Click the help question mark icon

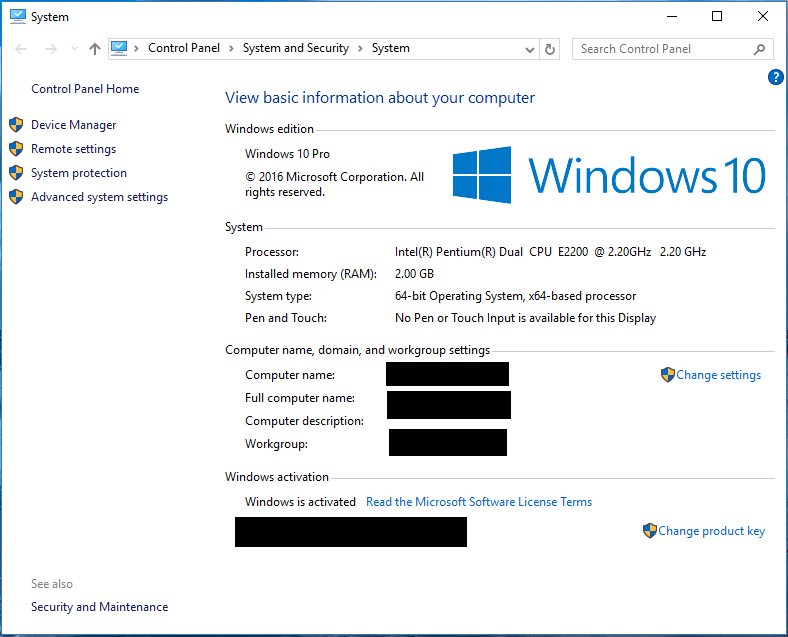point(775,77)
